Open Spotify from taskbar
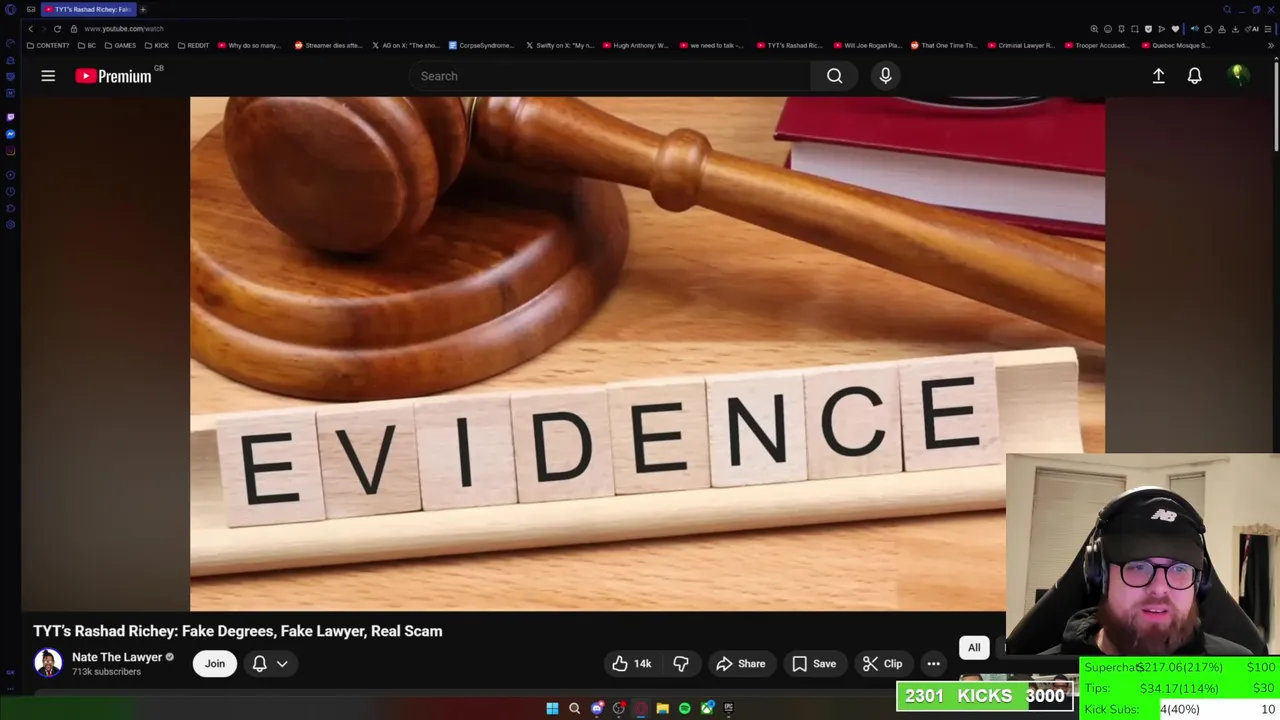This screenshot has height=720, width=1280. click(684, 708)
